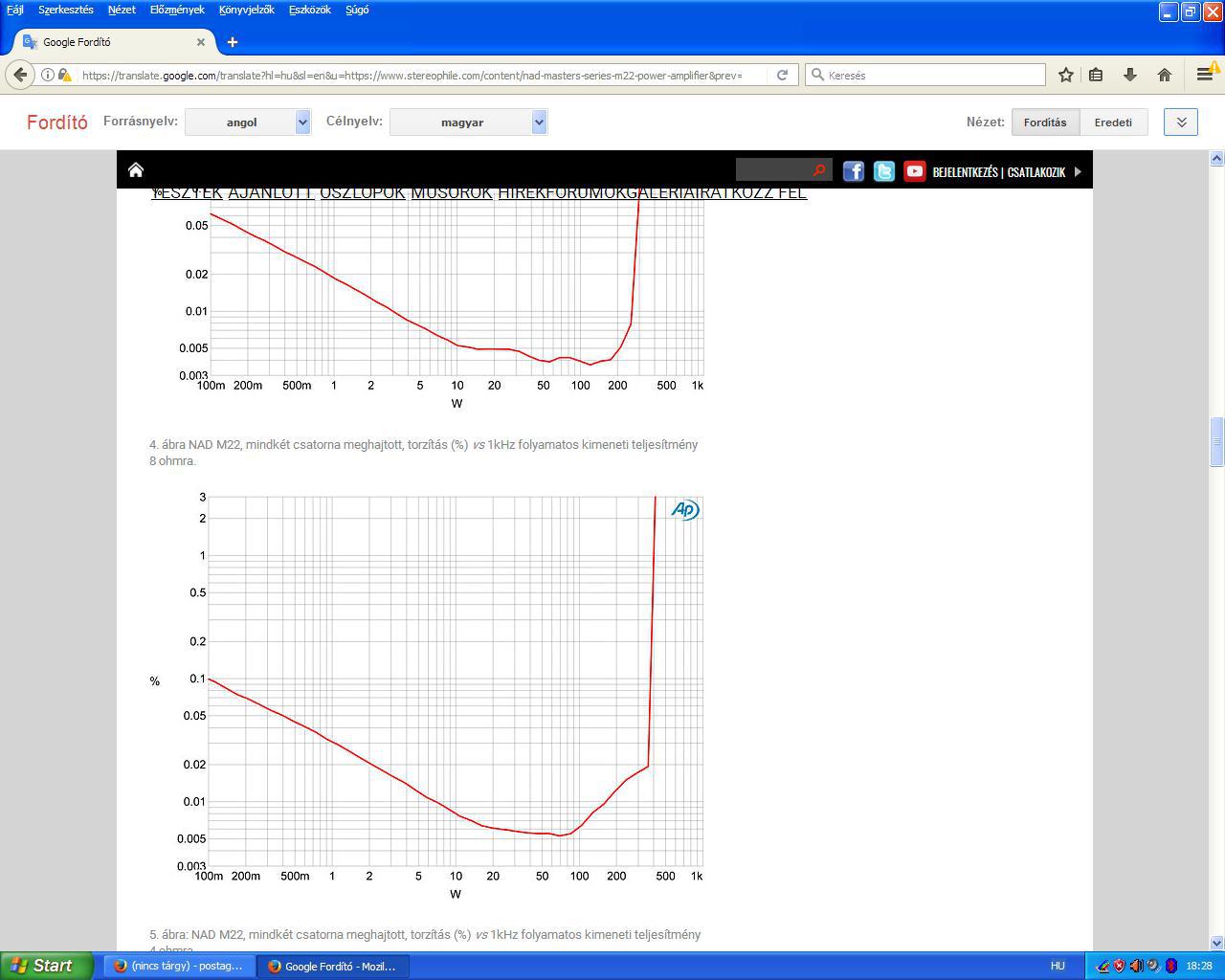Bookmark this page with the star icon

click(1065, 75)
